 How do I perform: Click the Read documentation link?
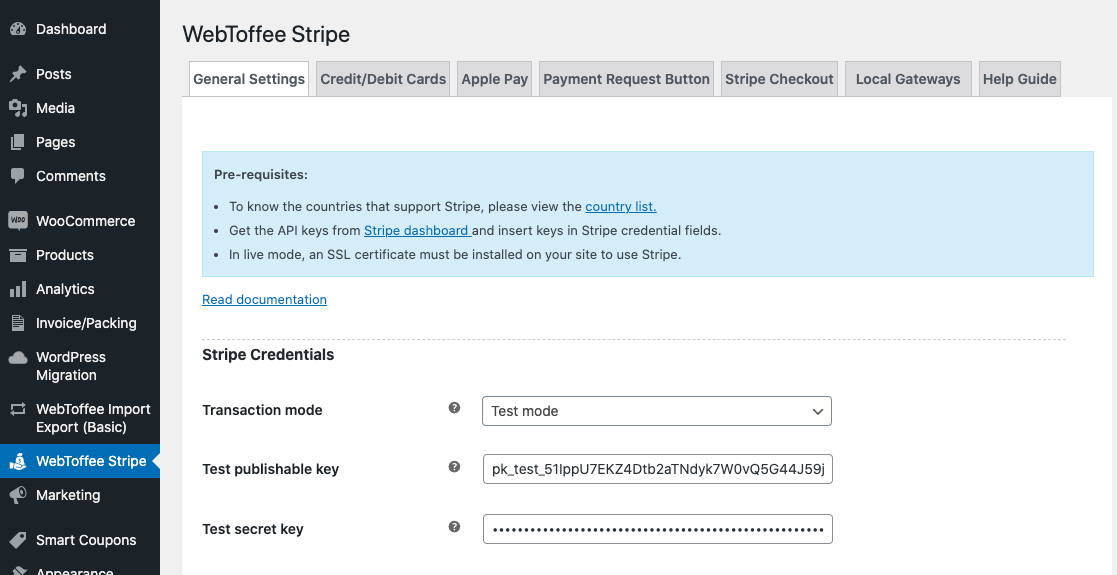click(x=264, y=299)
